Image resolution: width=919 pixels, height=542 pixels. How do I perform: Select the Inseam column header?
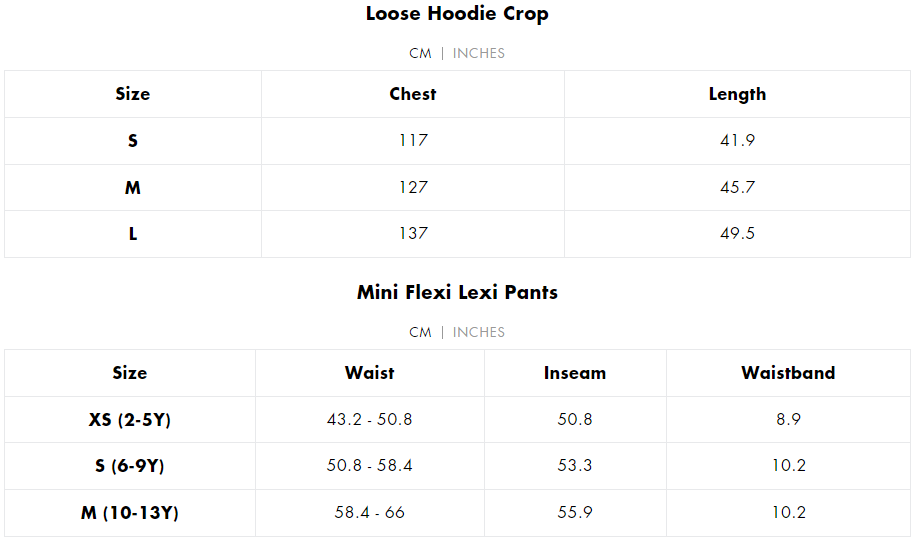574,373
